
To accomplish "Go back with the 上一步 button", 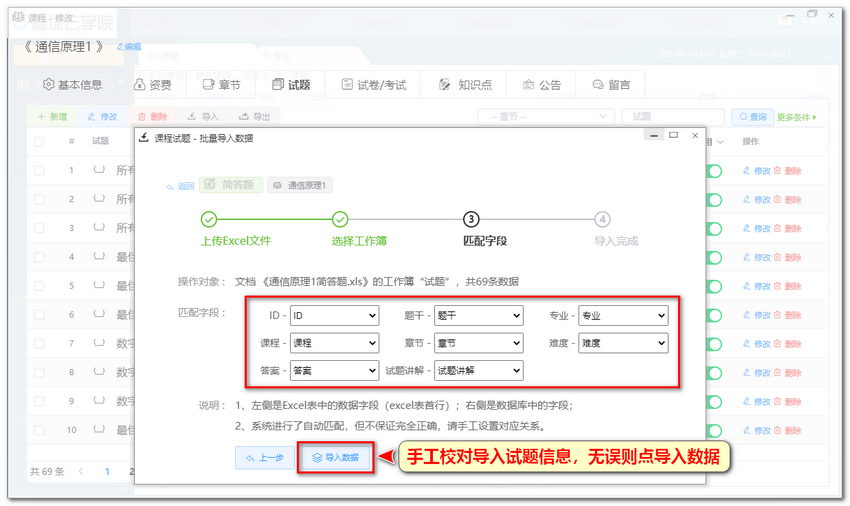I will [264, 458].
